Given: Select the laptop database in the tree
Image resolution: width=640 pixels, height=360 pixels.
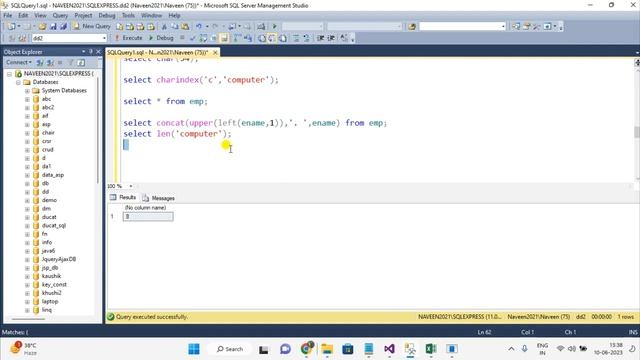Looking at the screenshot, I should [x=50, y=302].
